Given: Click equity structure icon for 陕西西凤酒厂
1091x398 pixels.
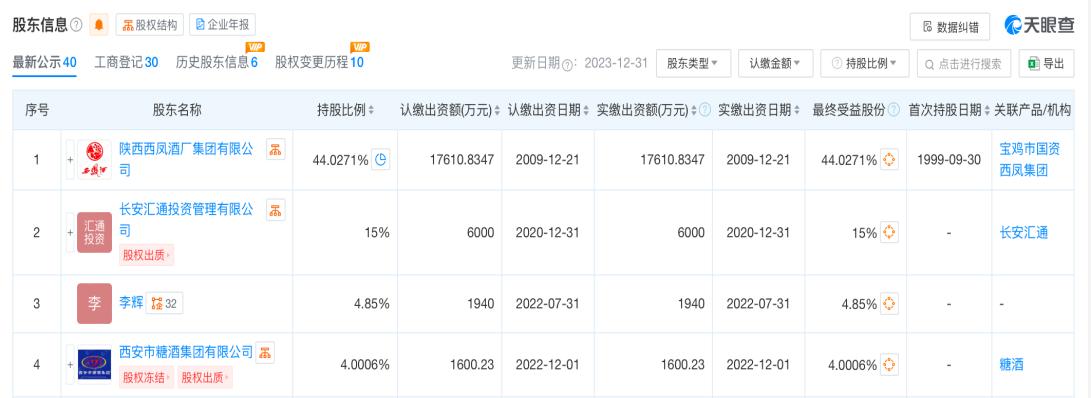Looking at the screenshot, I should click(276, 149).
